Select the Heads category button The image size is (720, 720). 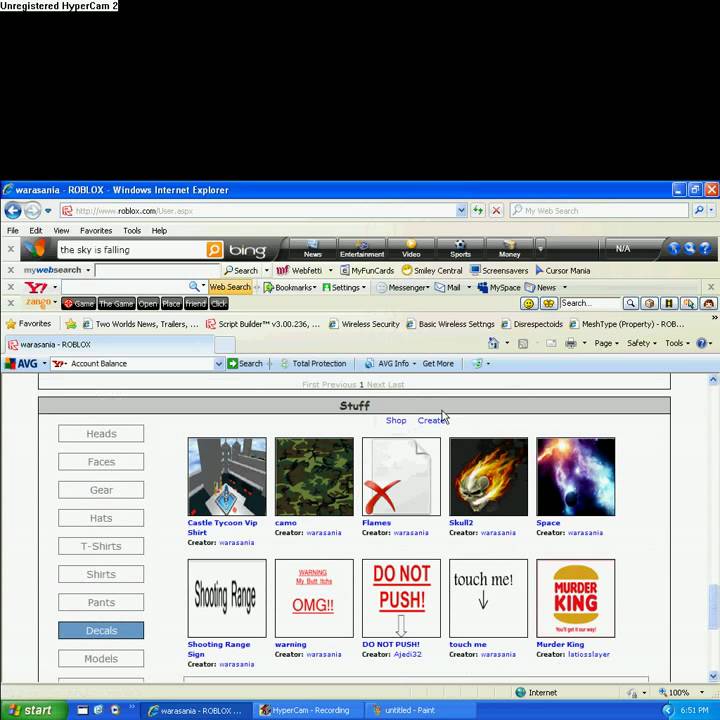point(101,433)
